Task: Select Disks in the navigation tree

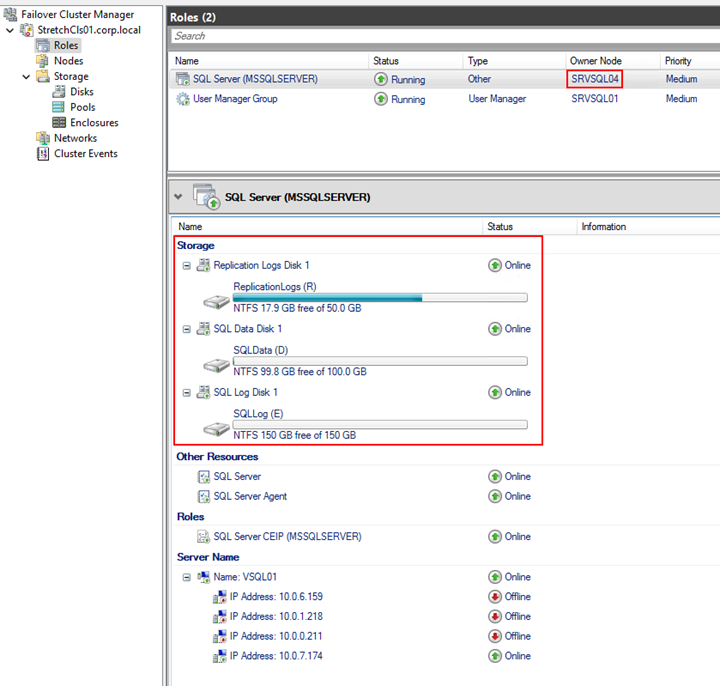Action: (82, 92)
